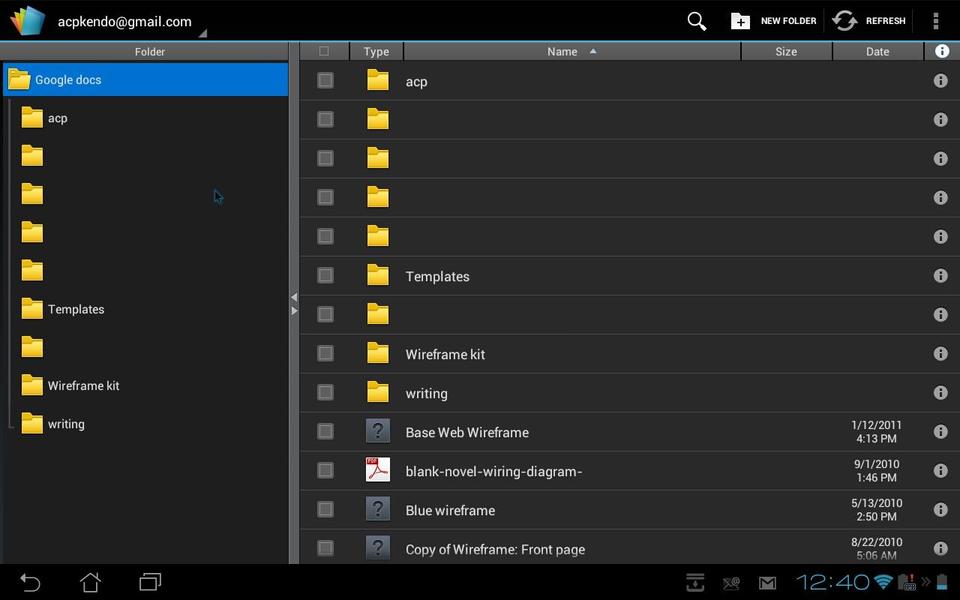This screenshot has width=960, height=600.
Task: Check the box next to Templates folder
Action: pos(325,275)
